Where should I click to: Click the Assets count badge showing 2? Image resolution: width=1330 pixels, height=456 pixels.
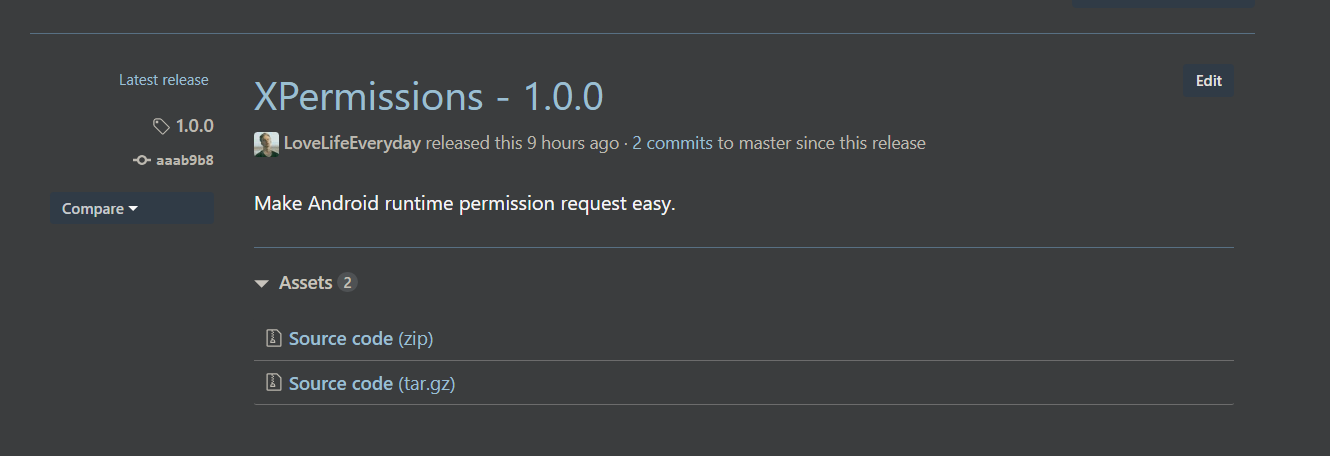pyautogui.click(x=347, y=283)
